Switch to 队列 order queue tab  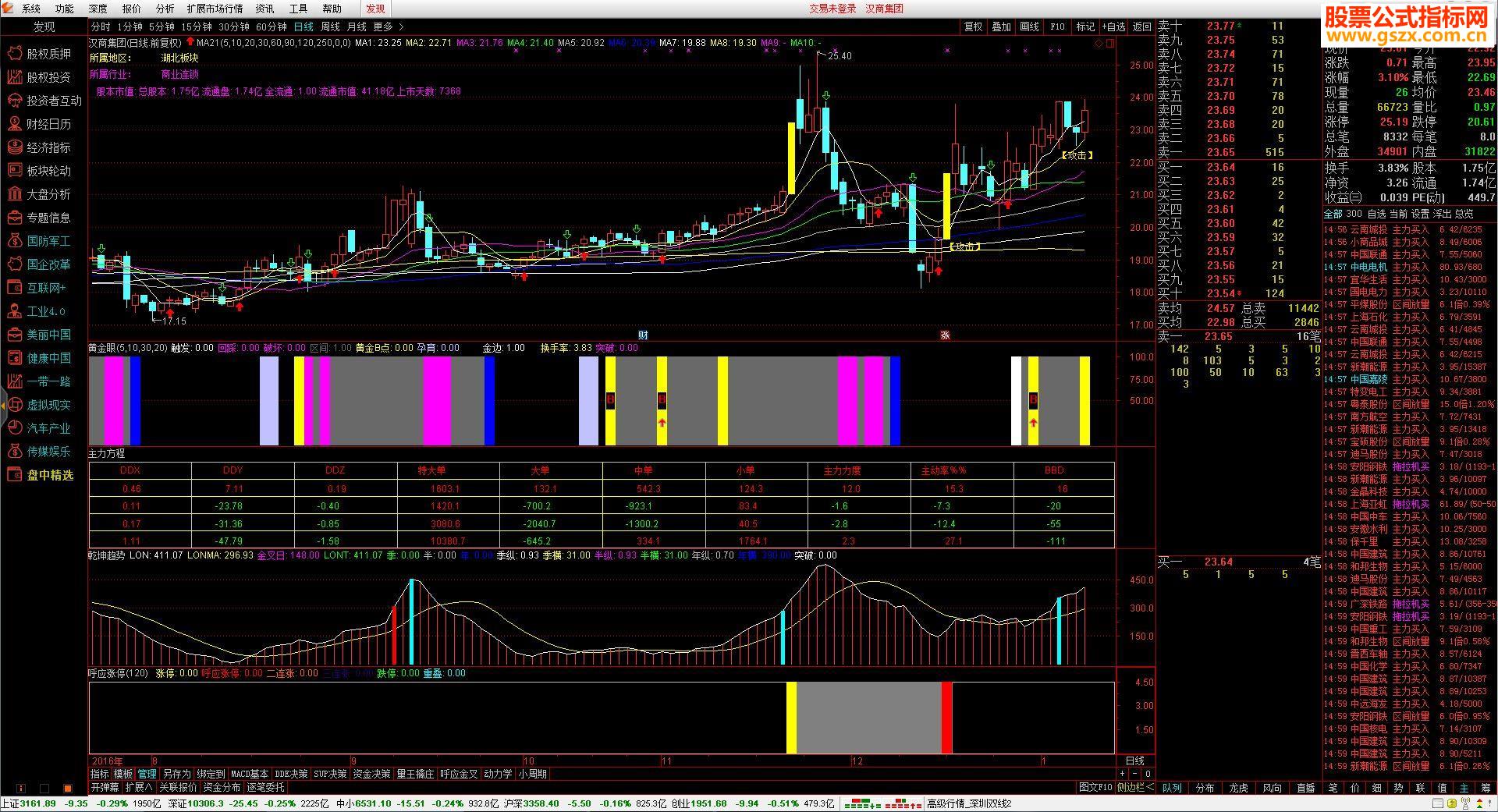point(1172,788)
